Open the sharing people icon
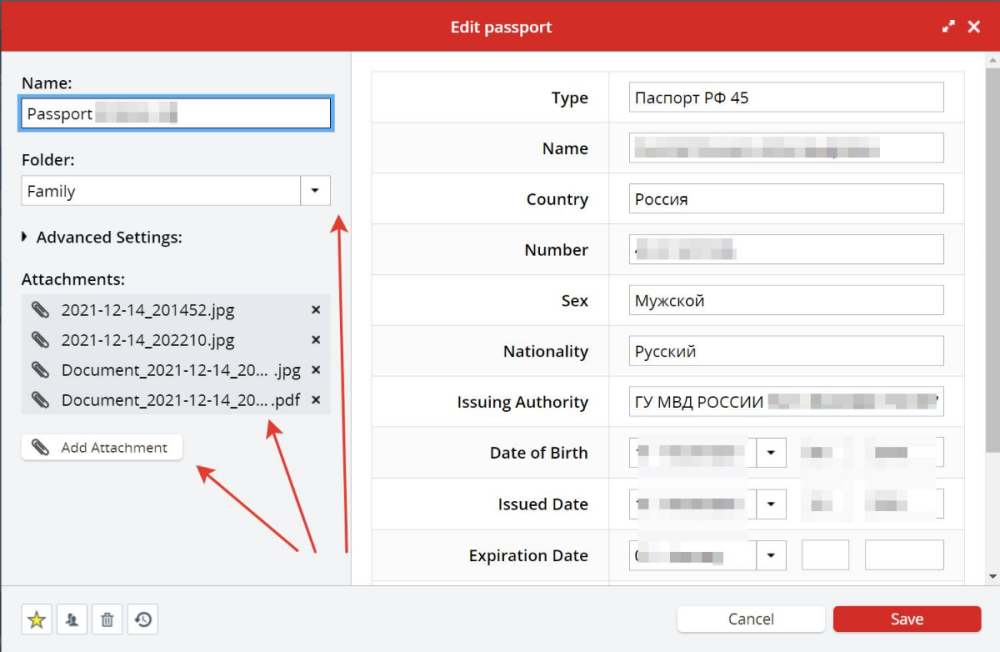 (72, 619)
